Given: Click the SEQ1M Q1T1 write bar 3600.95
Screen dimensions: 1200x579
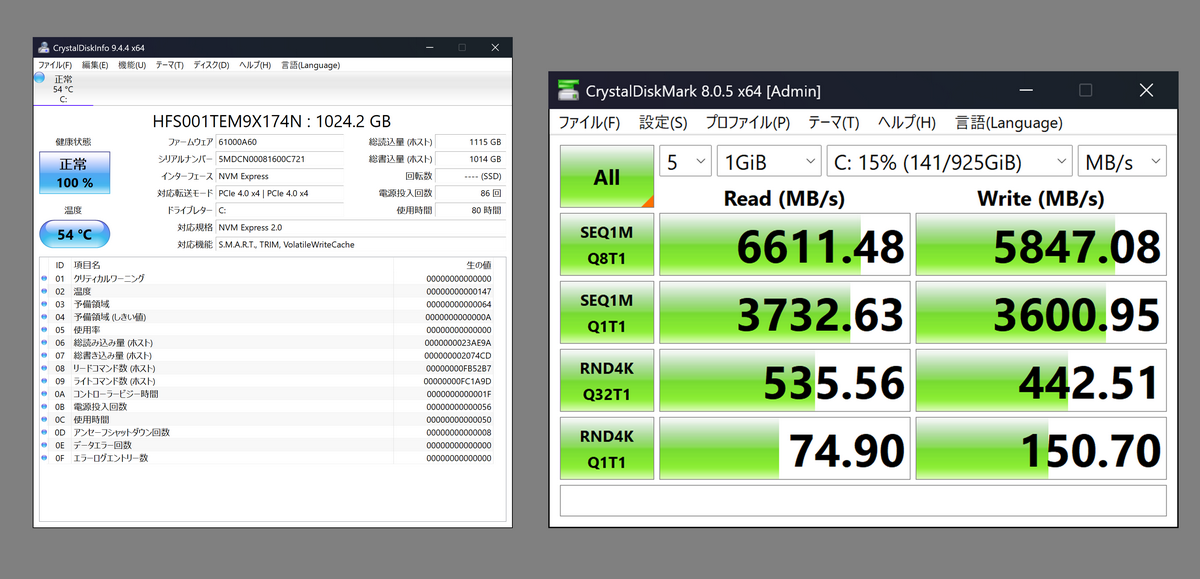Looking at the screenshot, I should click(1041, 312).
